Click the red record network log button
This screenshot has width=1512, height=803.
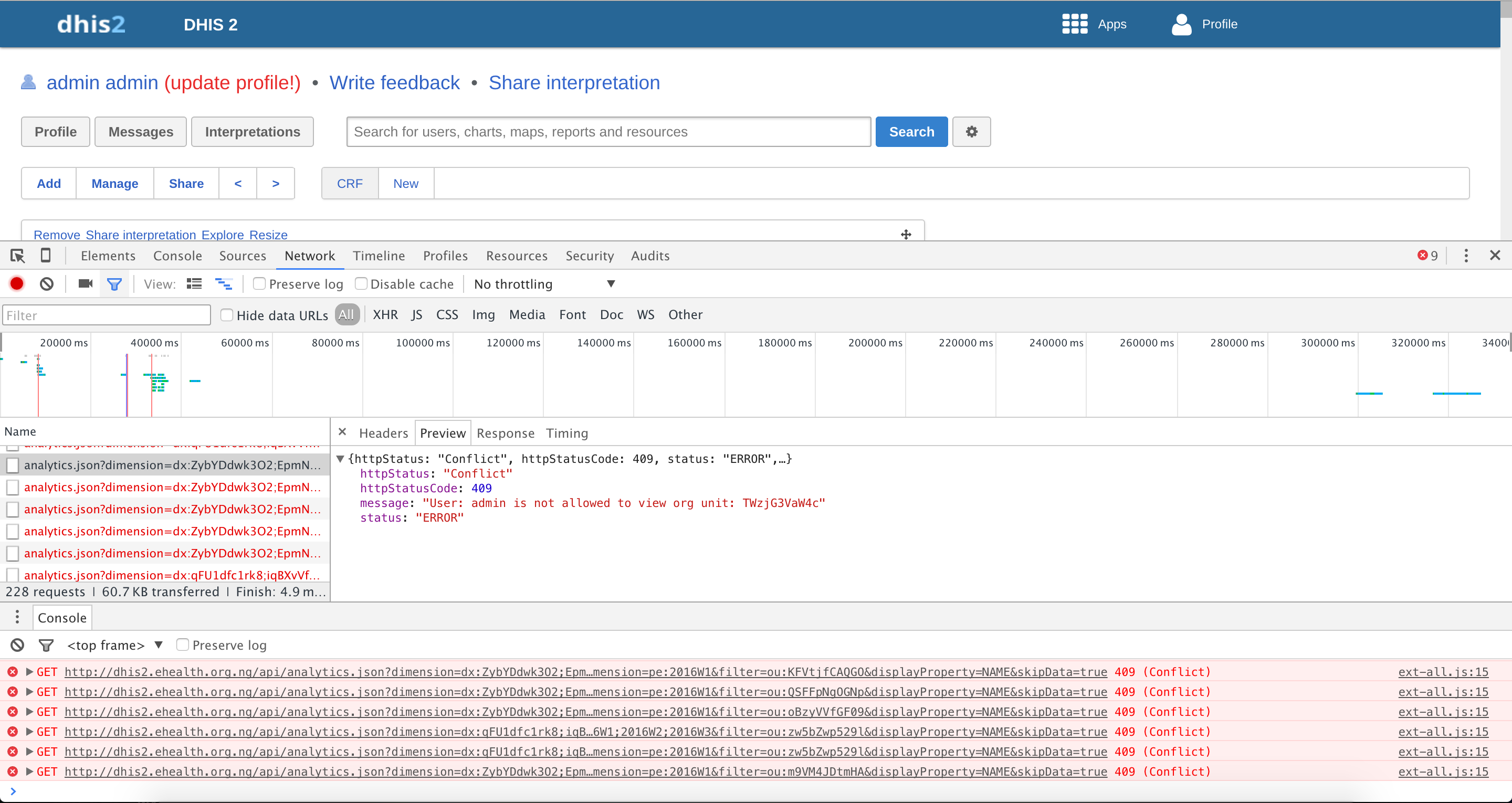[17, 284]
